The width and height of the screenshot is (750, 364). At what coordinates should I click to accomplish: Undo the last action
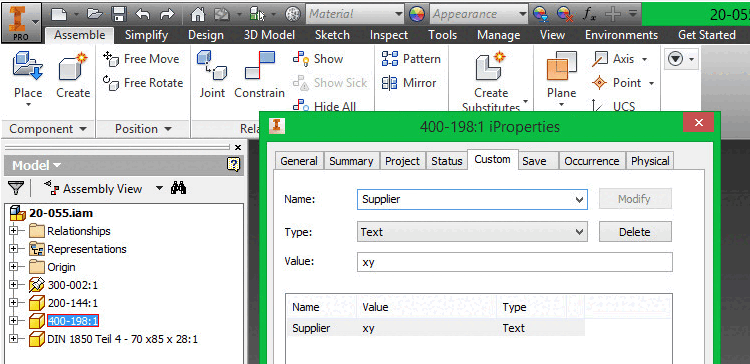click(x=143, y=14)
